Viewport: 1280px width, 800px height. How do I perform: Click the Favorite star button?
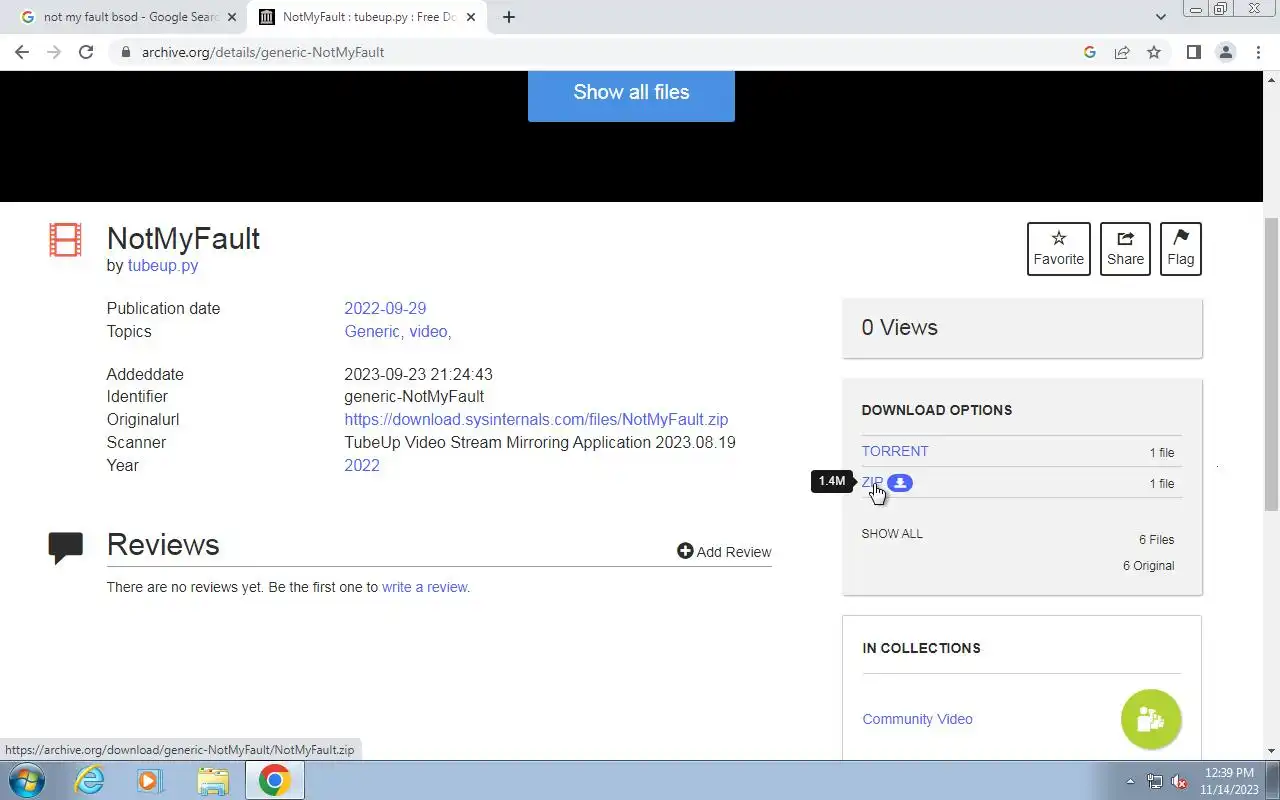(x=1058, y=249)
